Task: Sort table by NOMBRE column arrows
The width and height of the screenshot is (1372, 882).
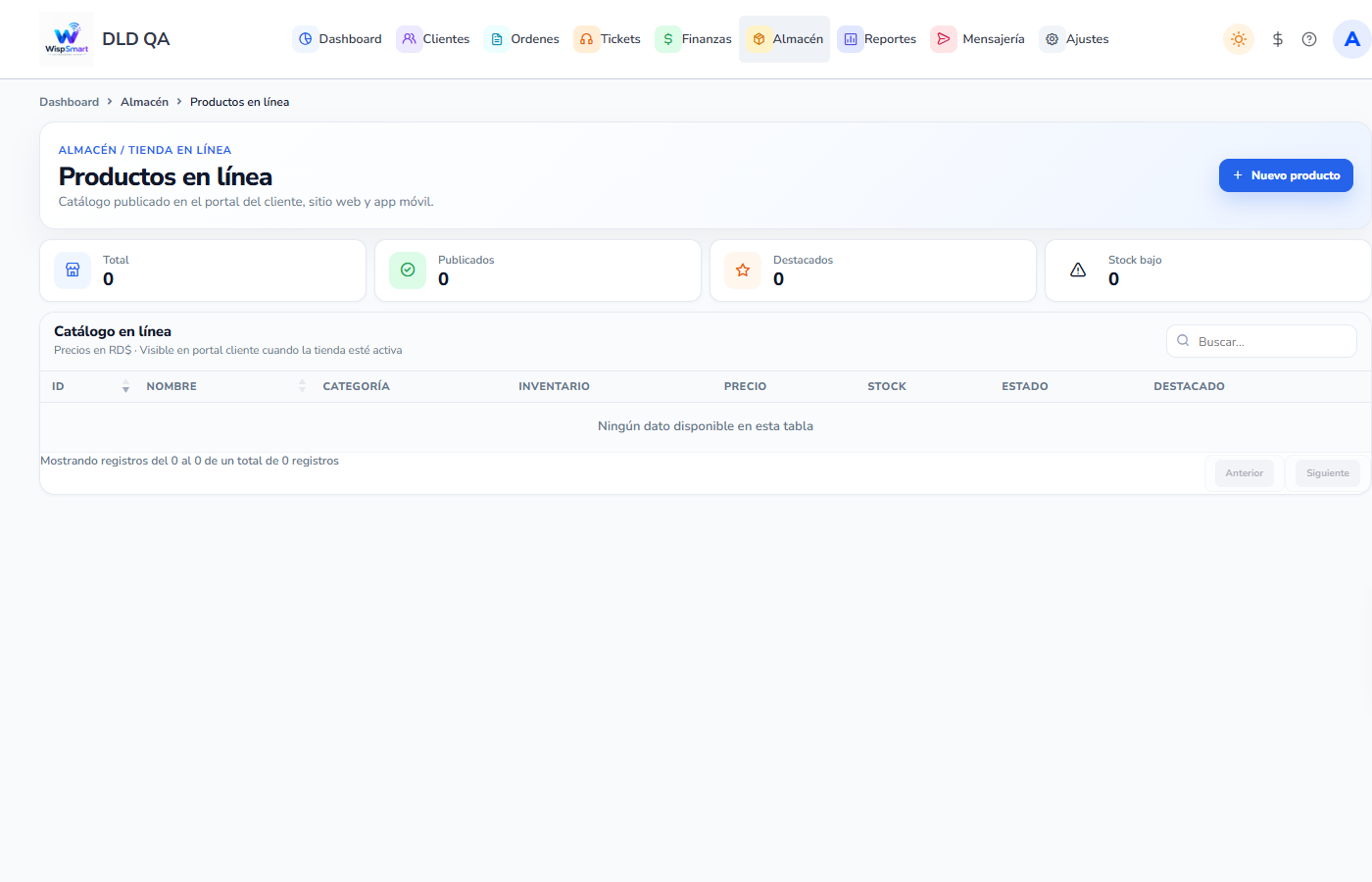Action: tap(302, 386)
